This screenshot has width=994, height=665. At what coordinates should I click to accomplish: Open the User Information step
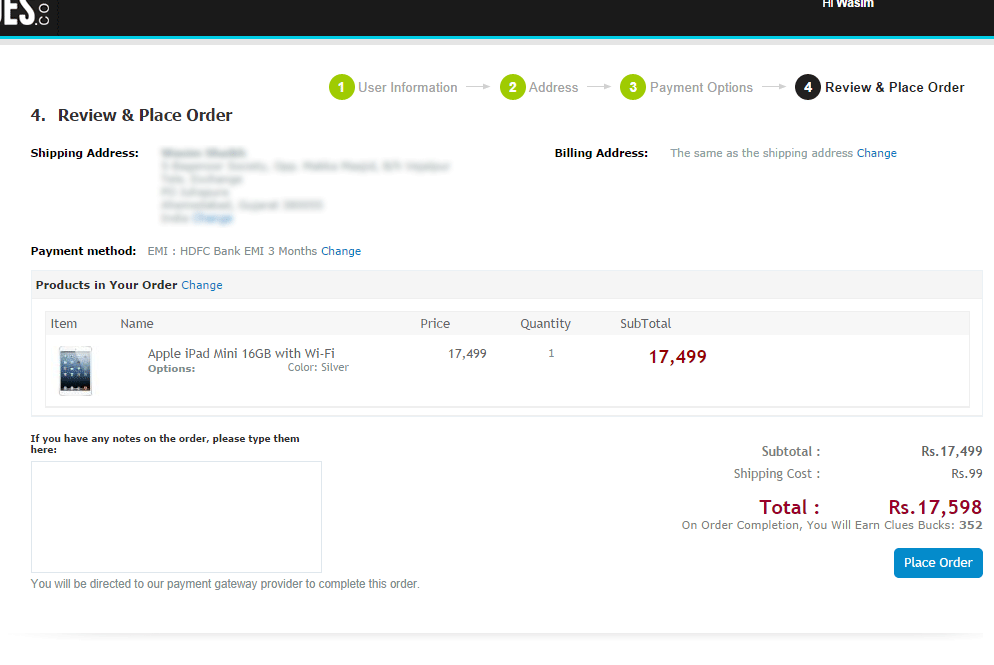tap(407, 87)
